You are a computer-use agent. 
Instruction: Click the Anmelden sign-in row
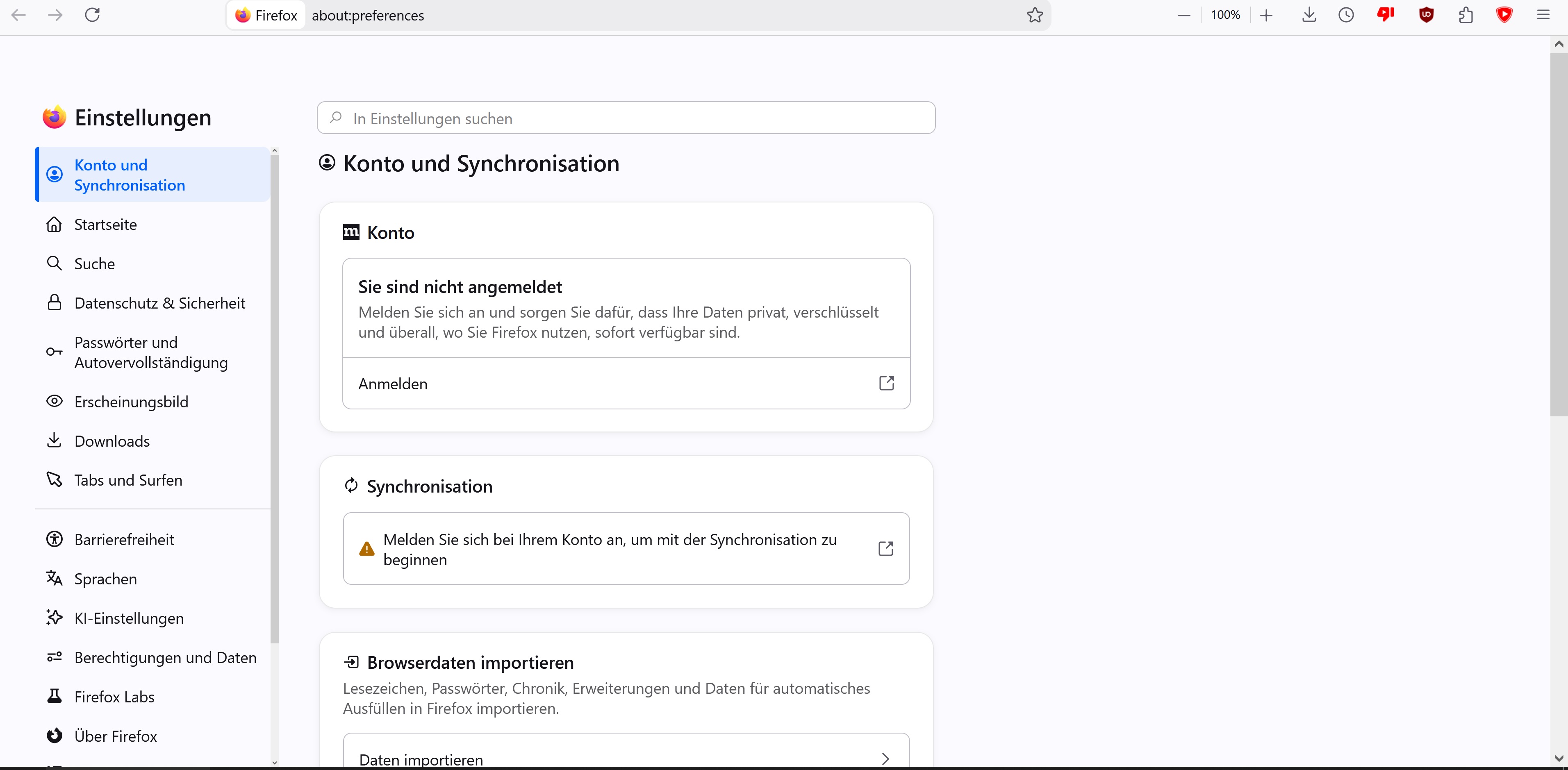tap(626, 384)
